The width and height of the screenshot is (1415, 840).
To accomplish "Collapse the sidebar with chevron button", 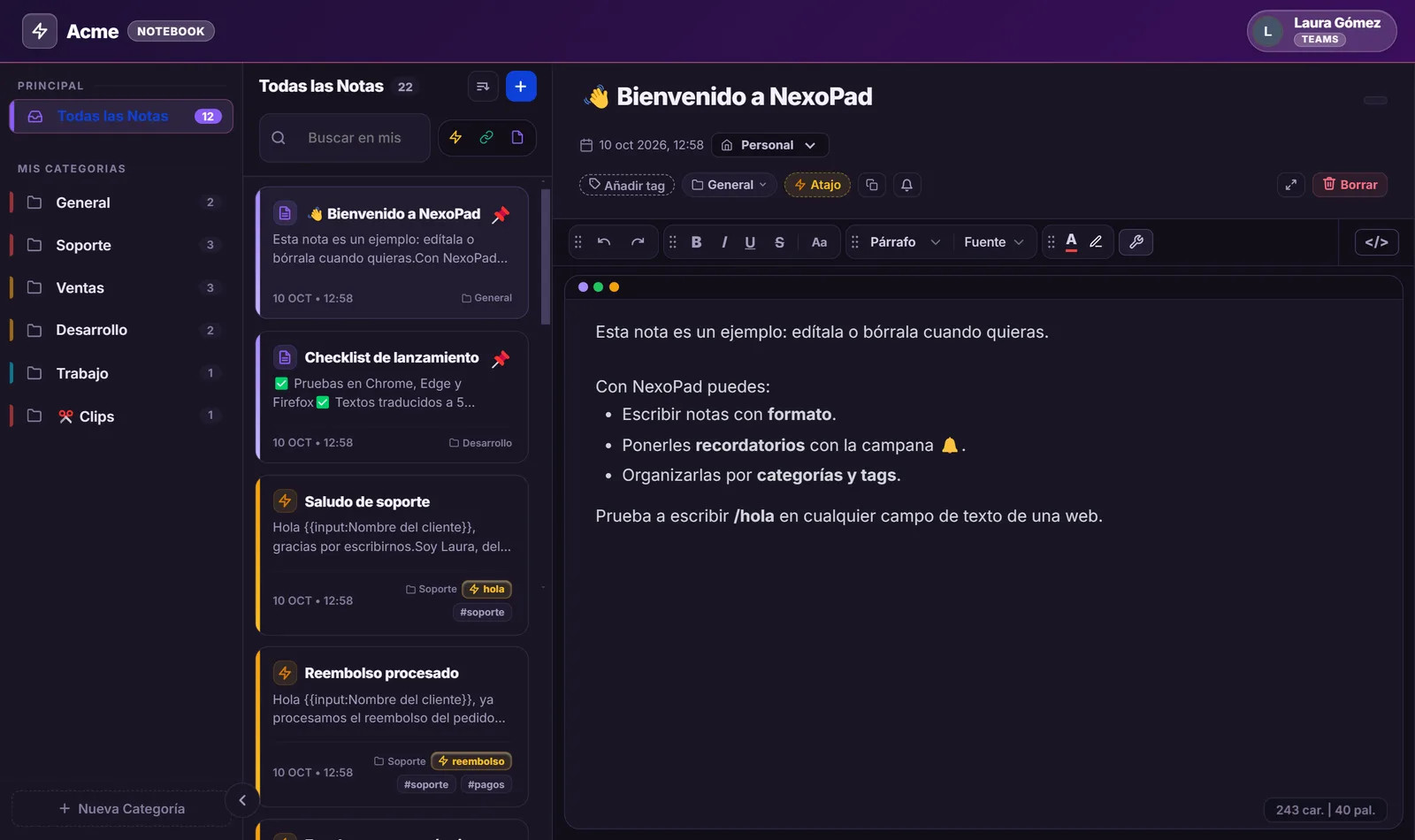I will point(242,800).
